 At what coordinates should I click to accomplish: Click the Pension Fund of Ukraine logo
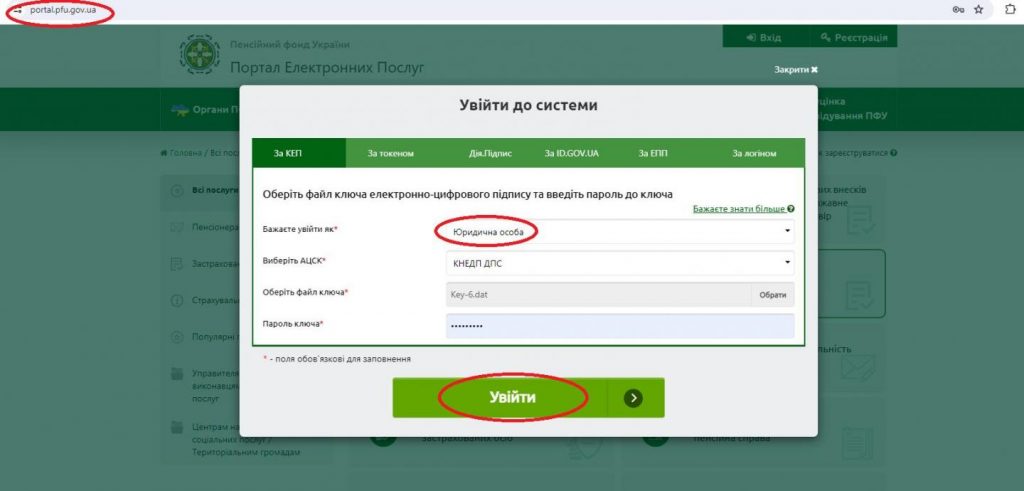tap(199, 57)
